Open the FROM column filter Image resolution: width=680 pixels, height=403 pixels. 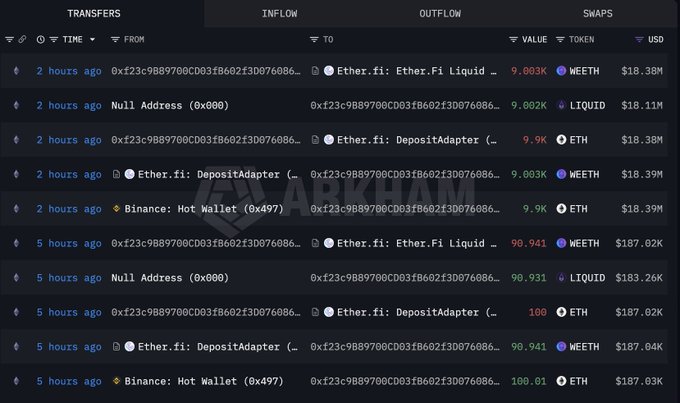tap(115, 39)
